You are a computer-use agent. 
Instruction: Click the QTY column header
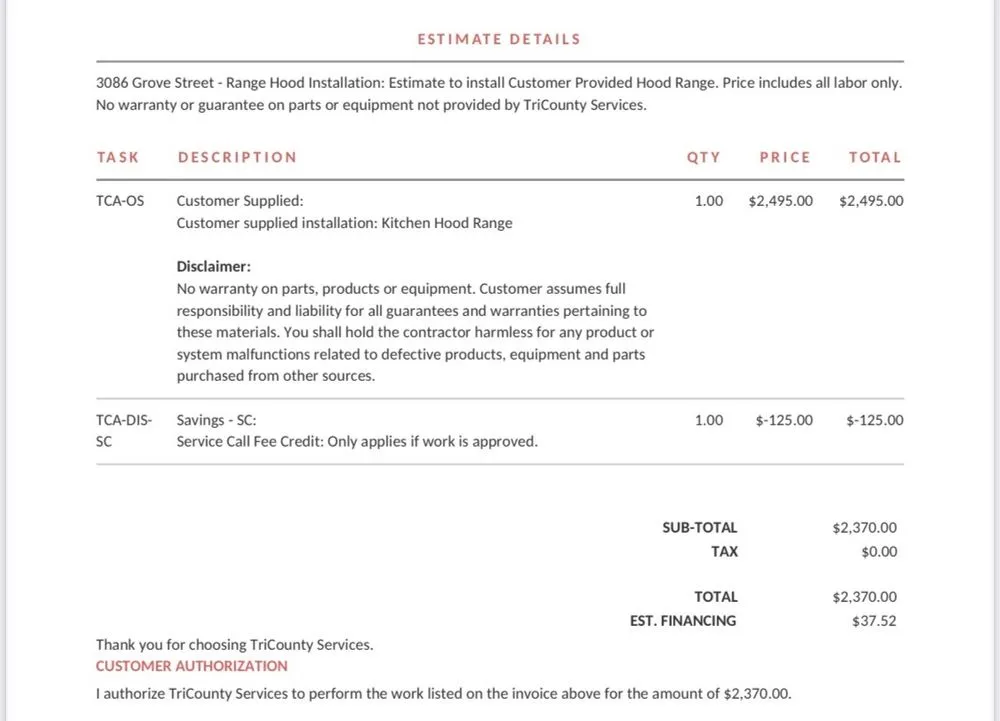coord(703,157)
